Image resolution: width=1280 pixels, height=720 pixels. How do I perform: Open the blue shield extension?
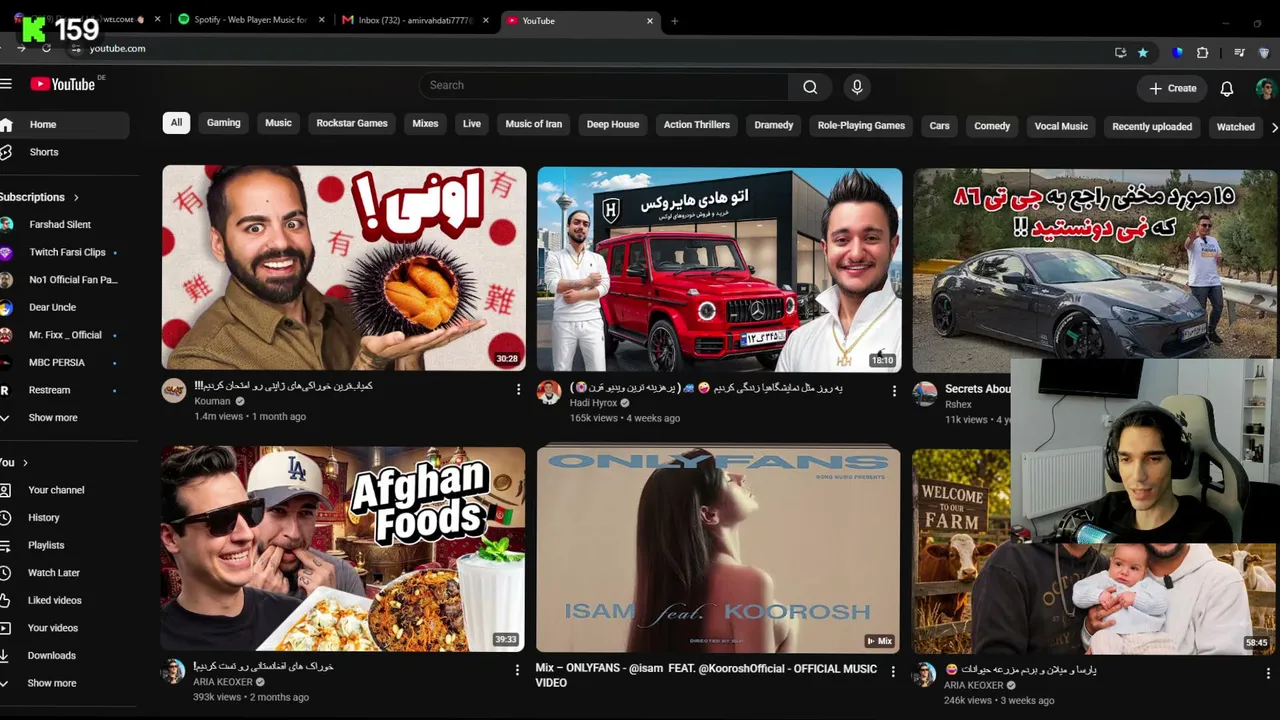pyautogui.click(x=1177, y=52)
